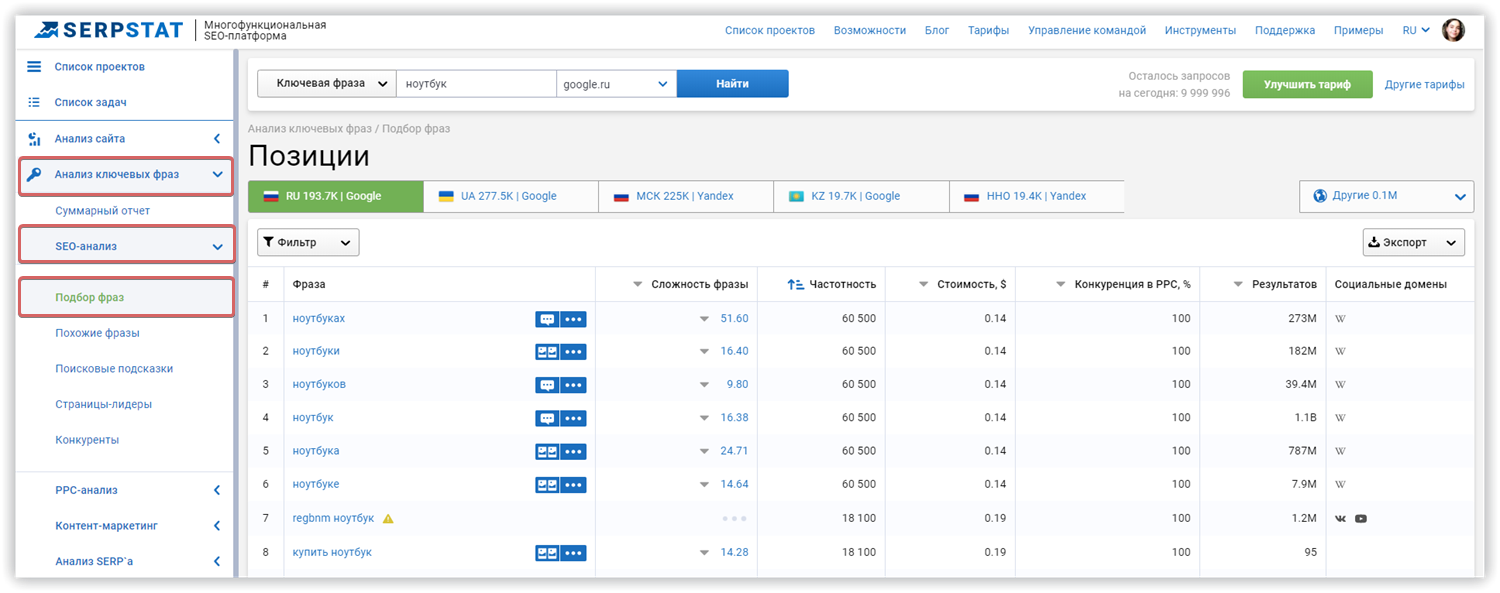The image size is (1500, 593).
Task: Click the Wikipedia icon in the ноутбуках row
Action: (1340, 319)
